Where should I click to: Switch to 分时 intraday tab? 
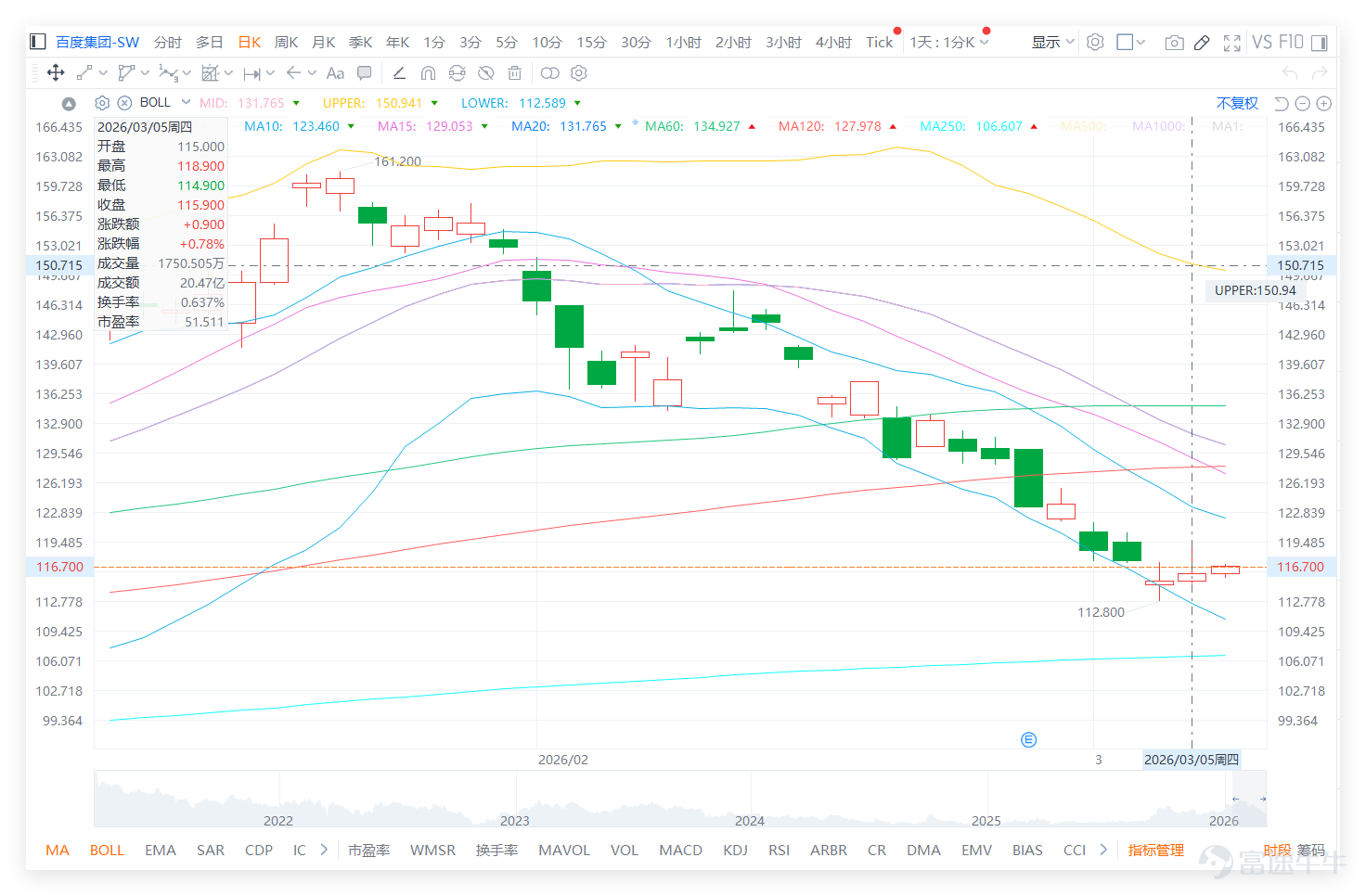[x=168, y=42]
